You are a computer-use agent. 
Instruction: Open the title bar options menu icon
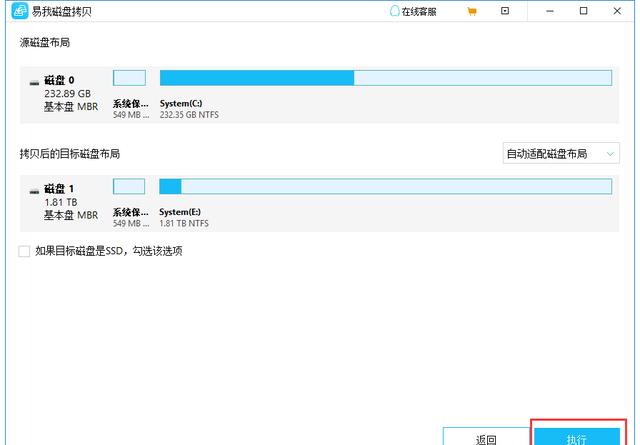click(x=505, y=11)
